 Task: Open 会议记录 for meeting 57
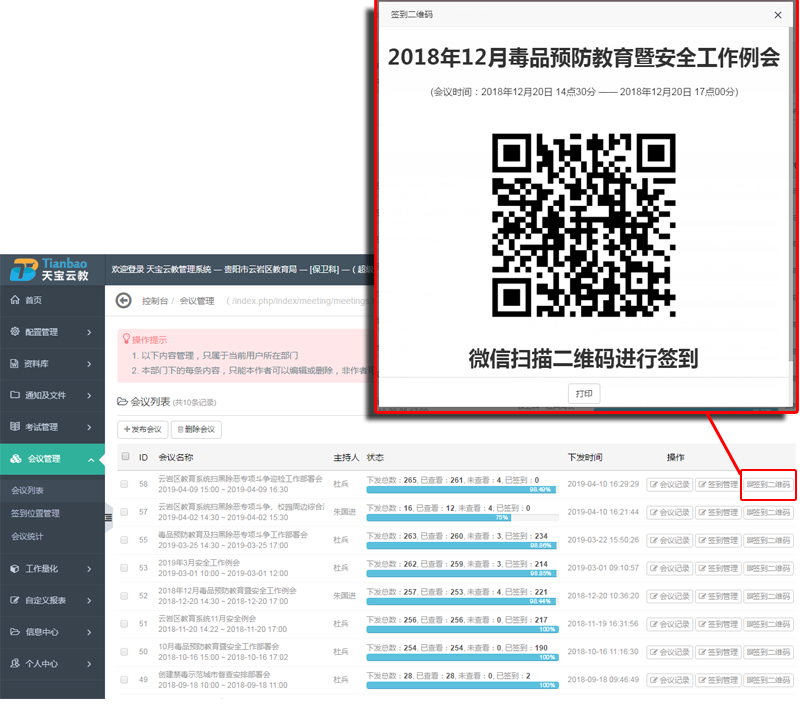tap(669, 513)
